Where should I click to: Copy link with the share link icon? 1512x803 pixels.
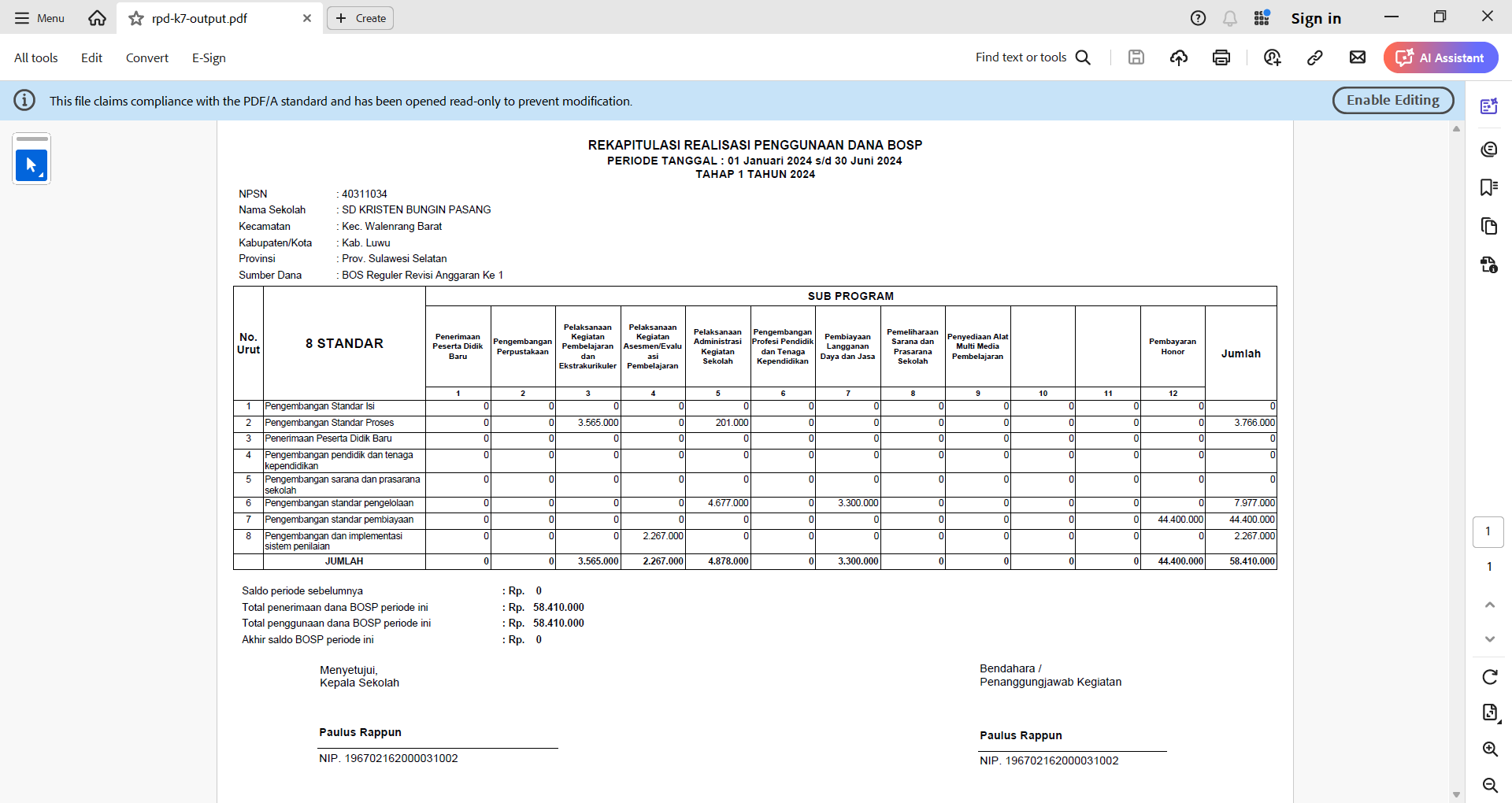pos(1314,57)
